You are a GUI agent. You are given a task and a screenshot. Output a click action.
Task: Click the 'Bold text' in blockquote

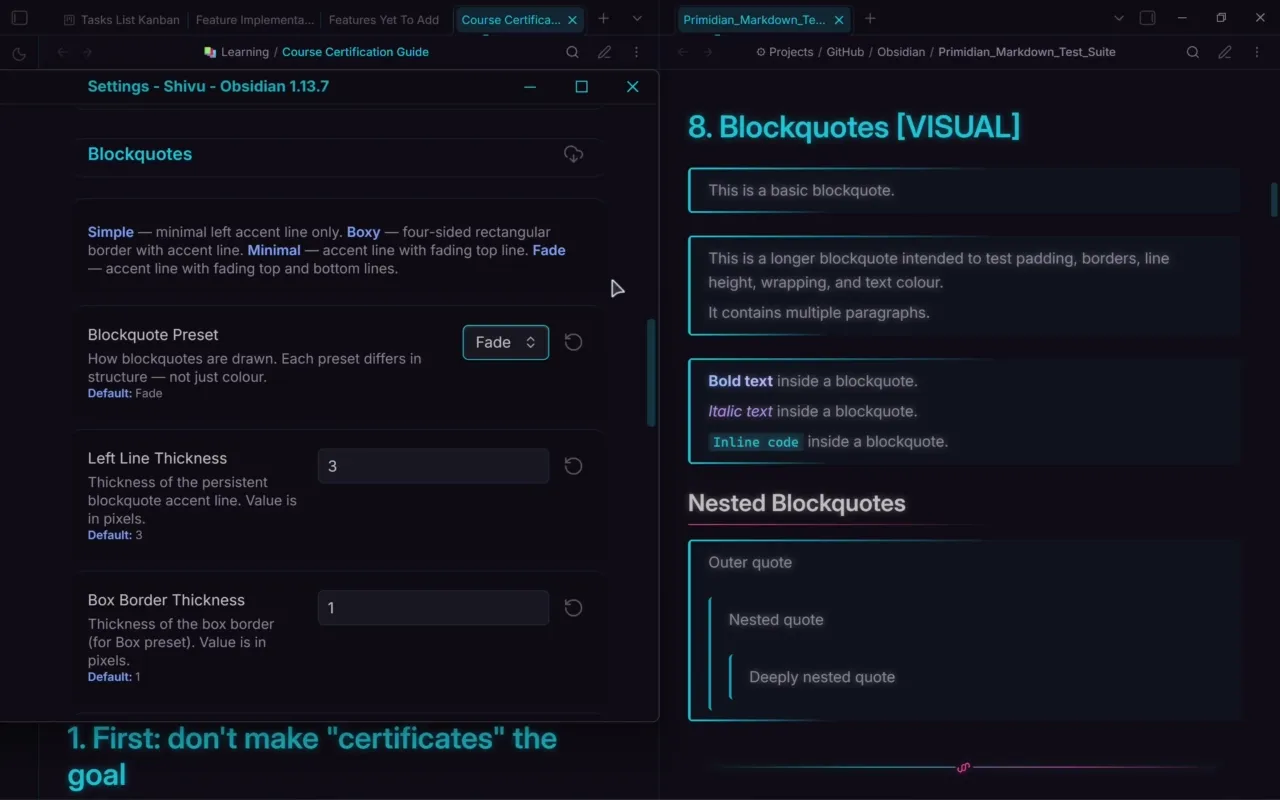click(x=740, y=381)
